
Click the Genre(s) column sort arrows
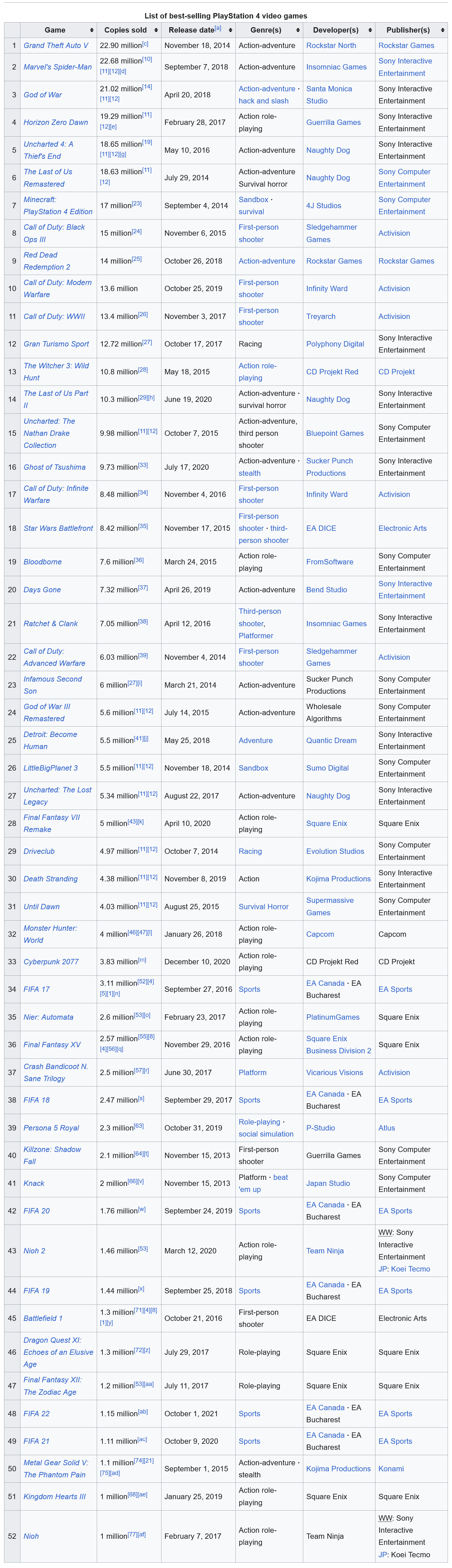[x=297, y=31]
